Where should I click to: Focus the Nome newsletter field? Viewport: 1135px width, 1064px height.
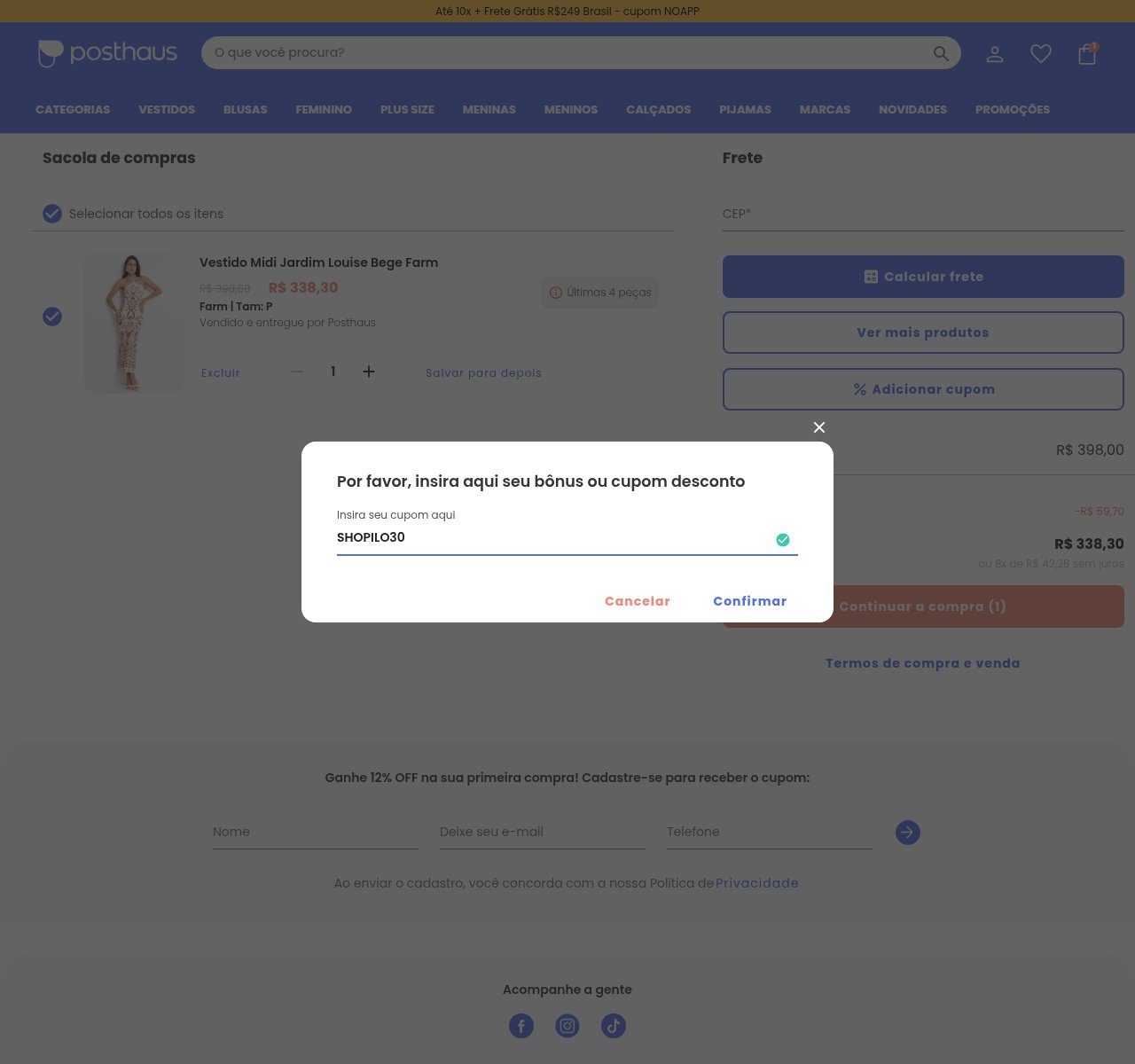pyautogui.click(x=316, y=833)
